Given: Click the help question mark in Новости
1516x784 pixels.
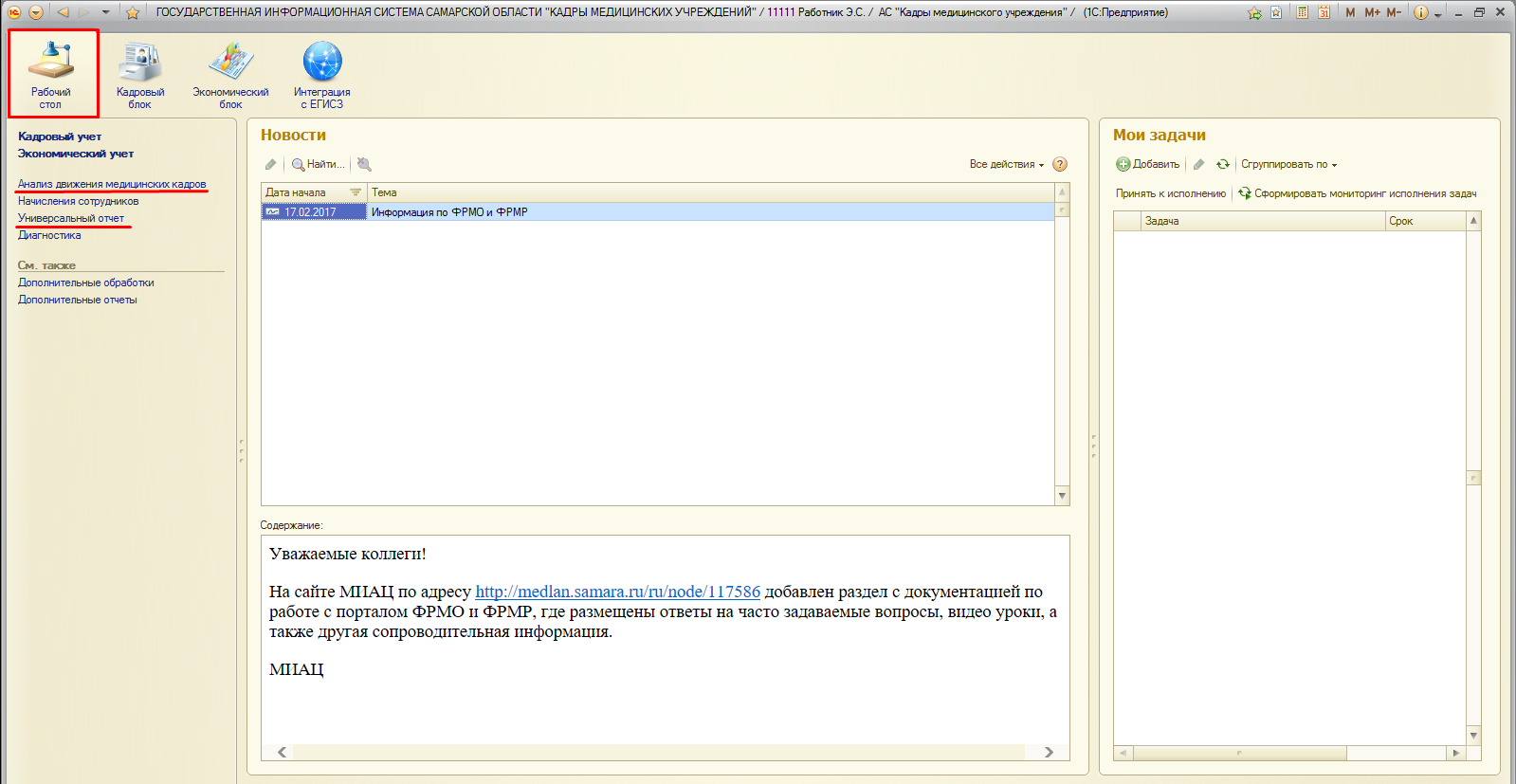Looking at the screenshot, I should click(x=1060, y=164).
